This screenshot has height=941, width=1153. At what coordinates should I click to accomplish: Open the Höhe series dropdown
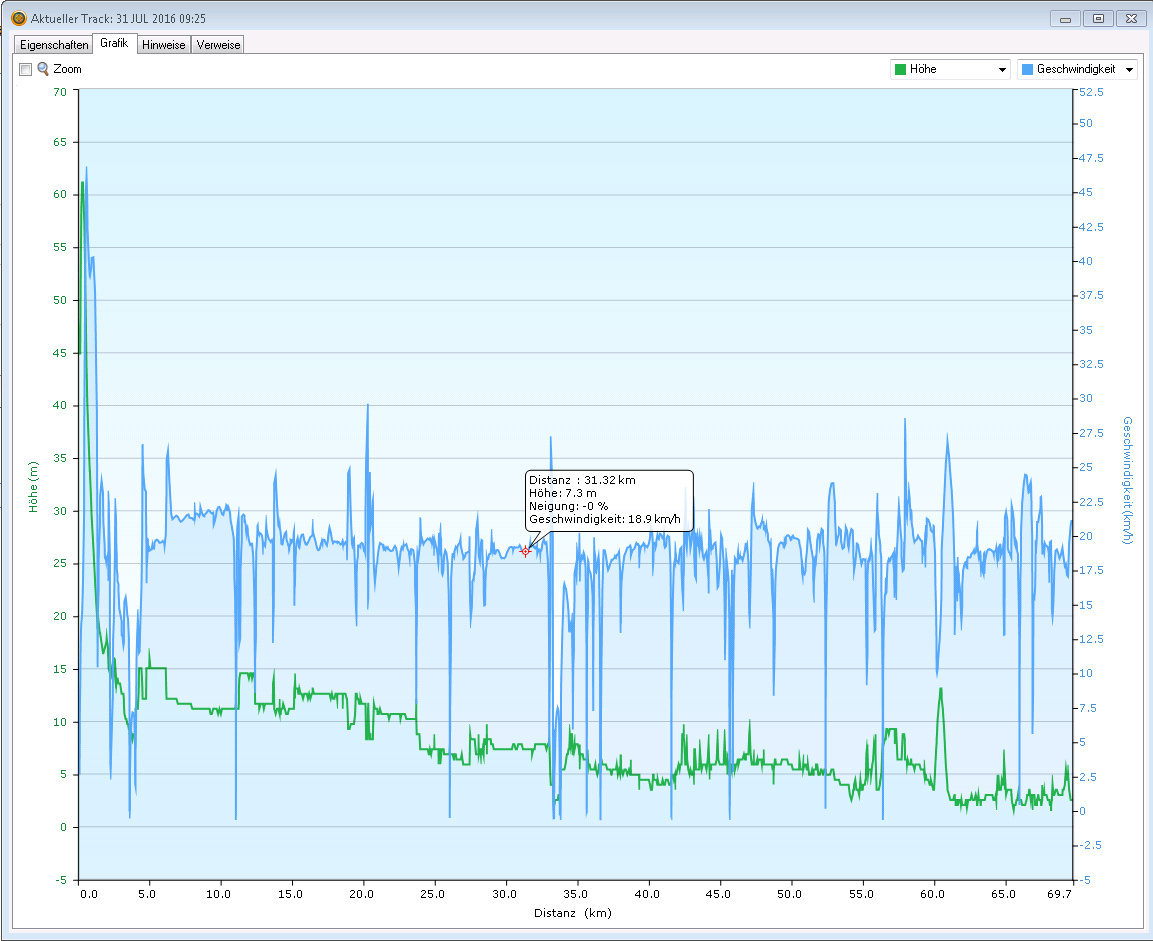point(950,70)
